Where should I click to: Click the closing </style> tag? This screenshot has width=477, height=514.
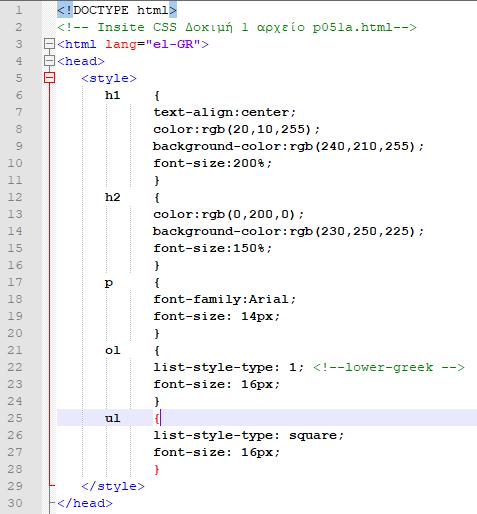pyautogui.click(x=113, y=486)
